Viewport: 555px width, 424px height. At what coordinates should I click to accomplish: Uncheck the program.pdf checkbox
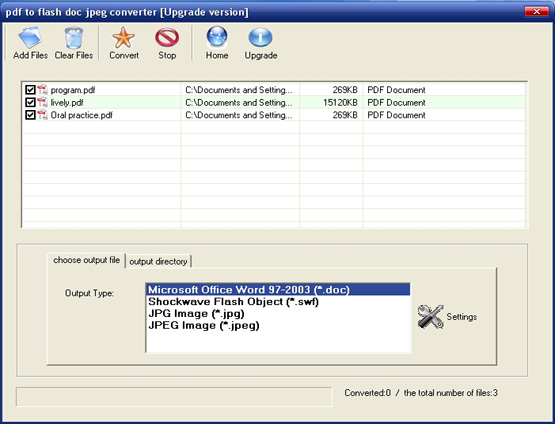click(30, 90)
